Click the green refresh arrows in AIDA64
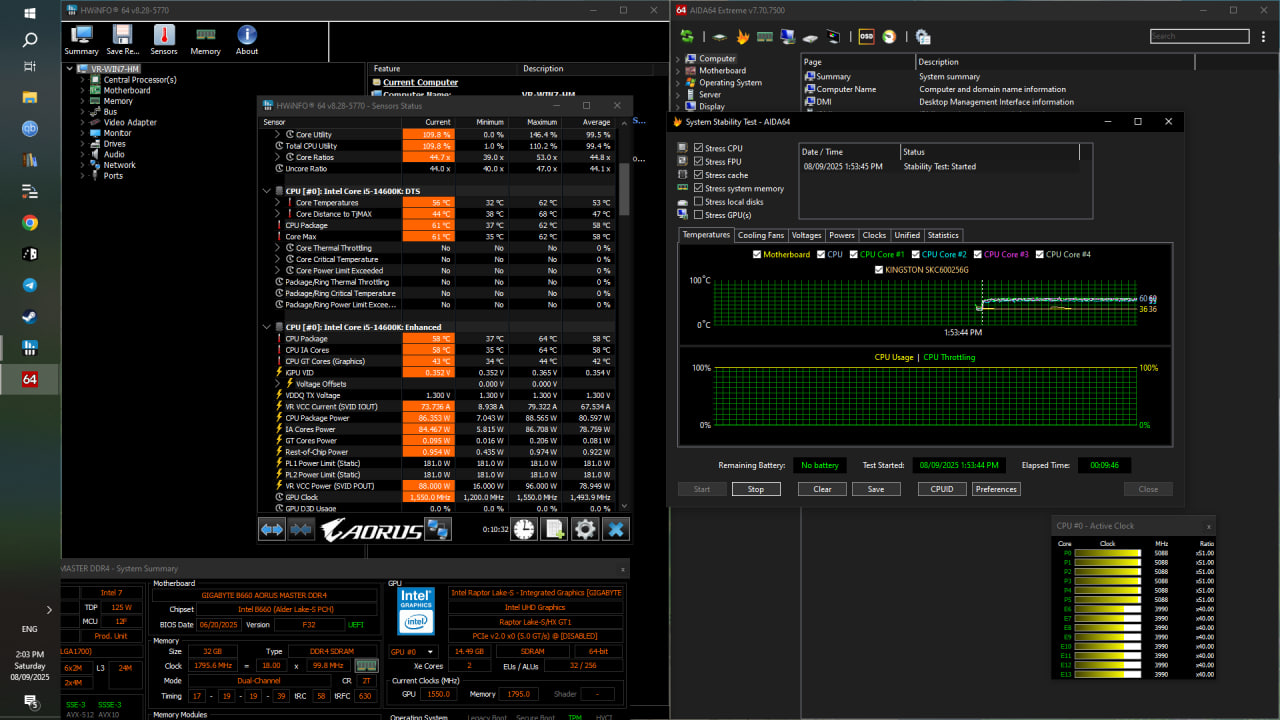 (x=687, y=37)
